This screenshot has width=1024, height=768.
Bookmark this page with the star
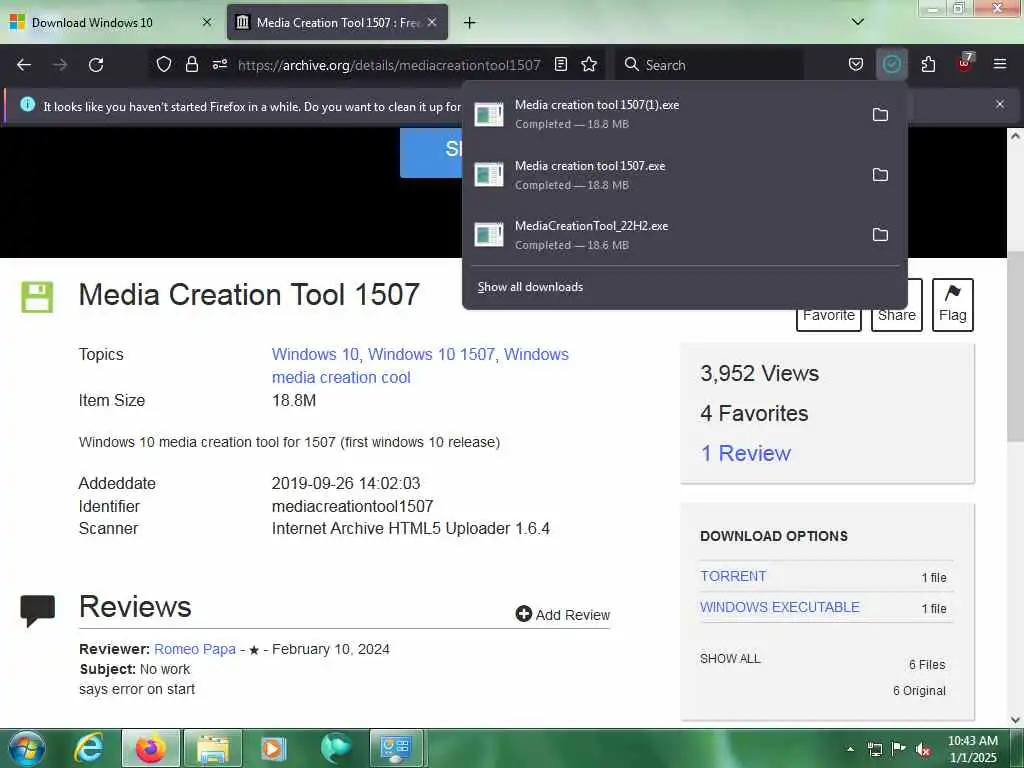[589, 64]
